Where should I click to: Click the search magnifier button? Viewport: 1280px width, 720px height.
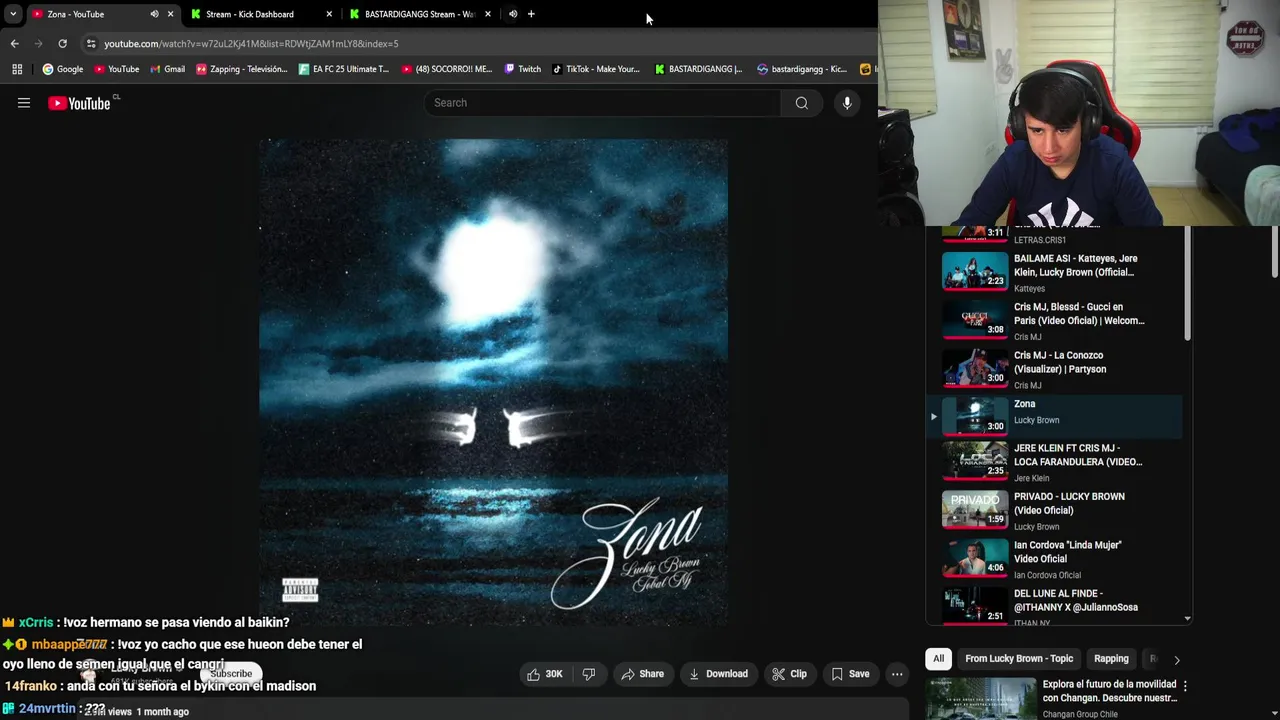[801, 103]
